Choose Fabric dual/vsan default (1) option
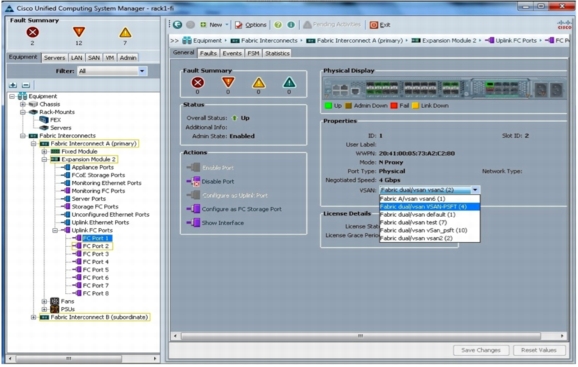The height and width of the screenshot is (367, 578). pyautogui.click(x=430, y=214)
